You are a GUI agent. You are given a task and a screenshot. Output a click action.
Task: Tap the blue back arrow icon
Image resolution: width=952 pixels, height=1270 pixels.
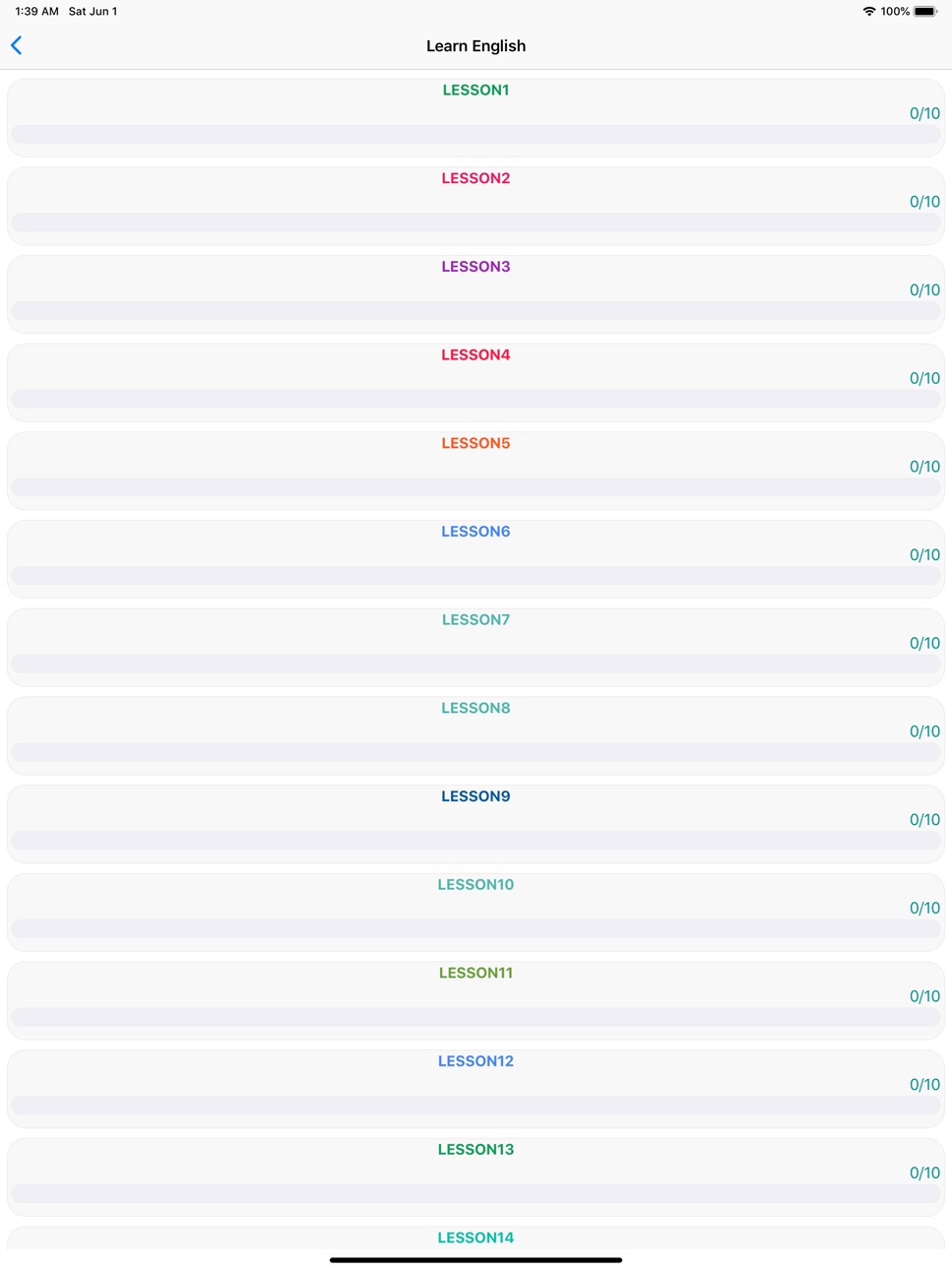tap(16, 45)
